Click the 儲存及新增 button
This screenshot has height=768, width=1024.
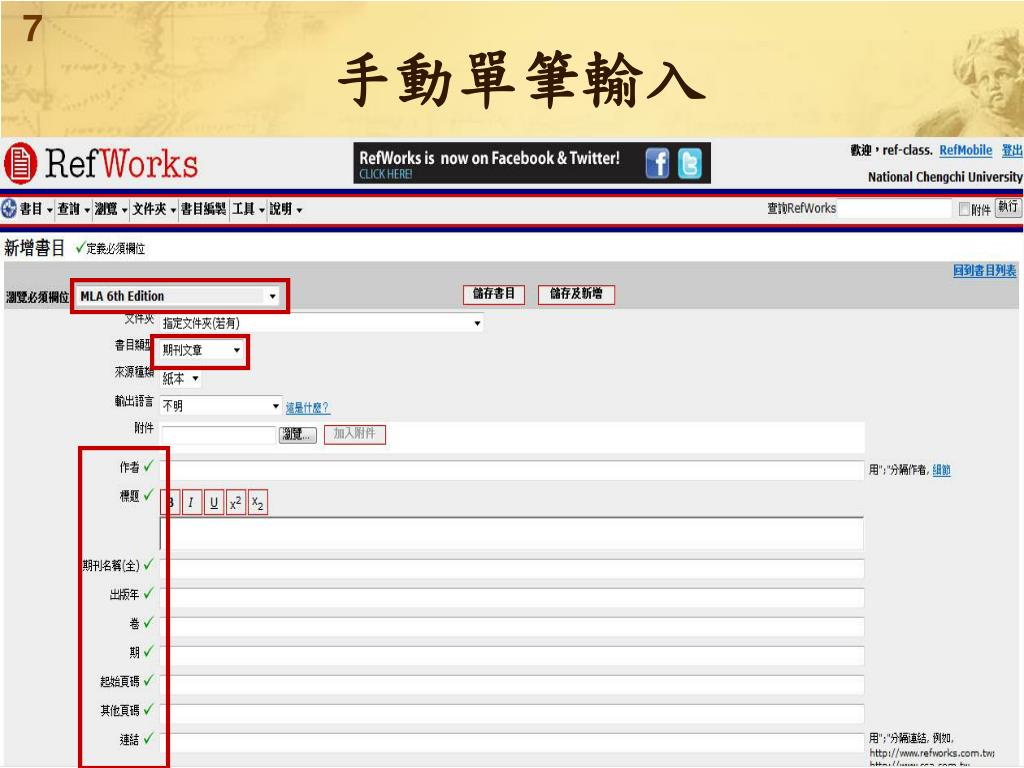tap(576, 294)
